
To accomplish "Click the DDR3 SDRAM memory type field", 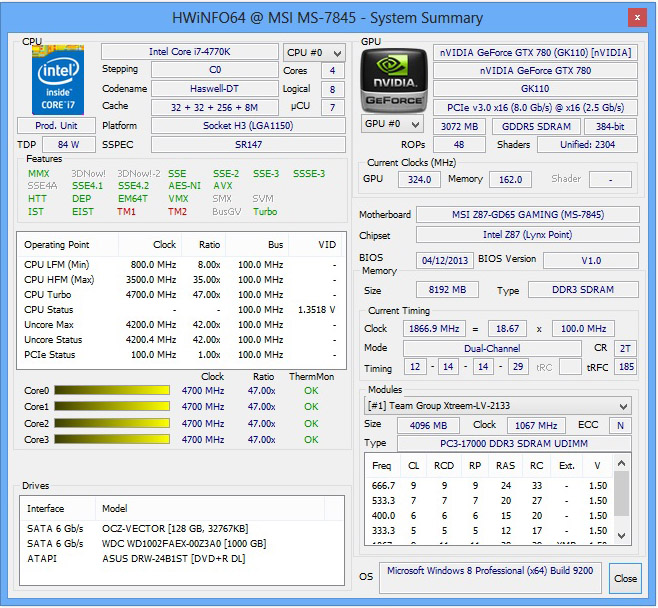I will pyautogui.click(x=583, y=290).
